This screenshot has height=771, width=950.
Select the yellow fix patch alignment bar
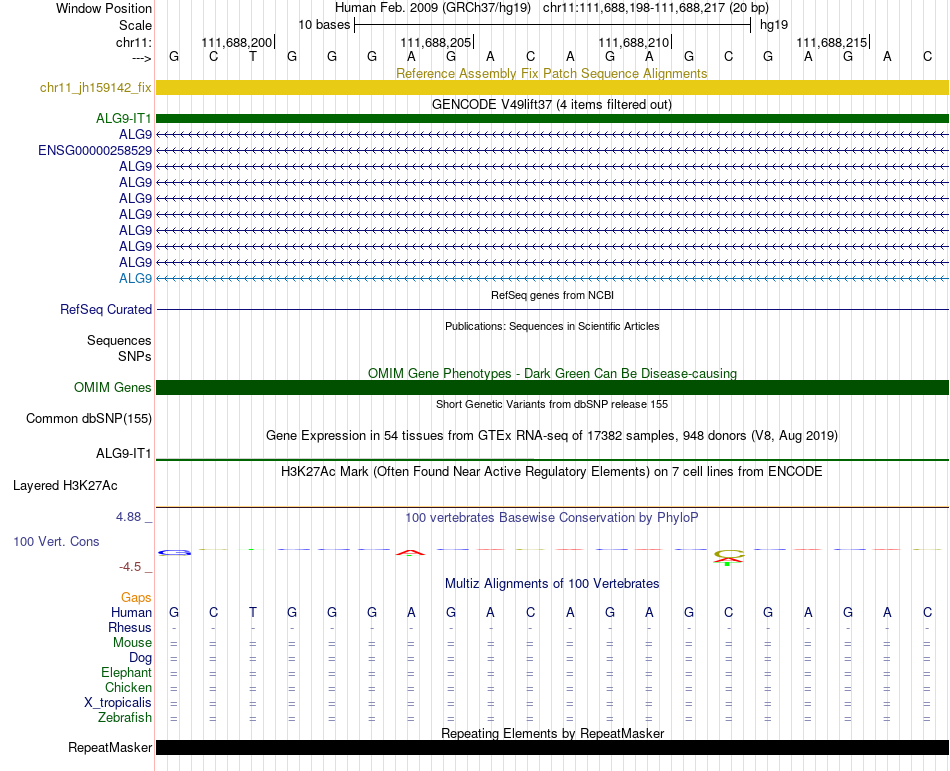tap(552, 88)
